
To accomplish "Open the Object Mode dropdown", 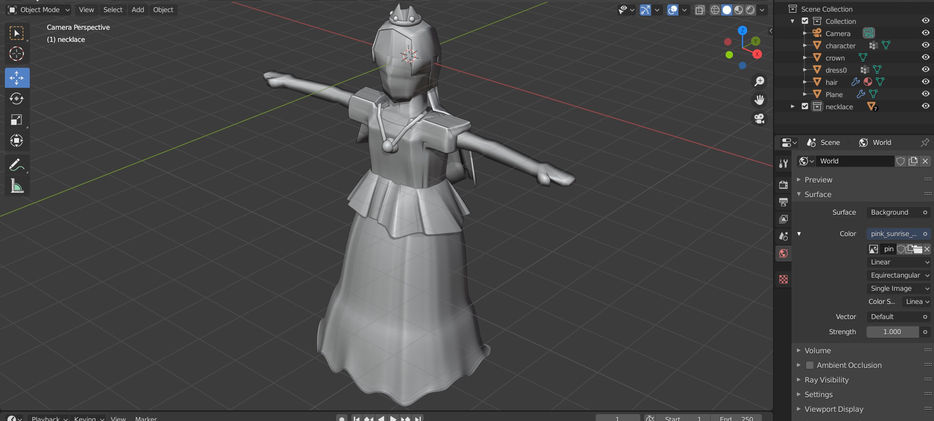I will coord(39,10).
